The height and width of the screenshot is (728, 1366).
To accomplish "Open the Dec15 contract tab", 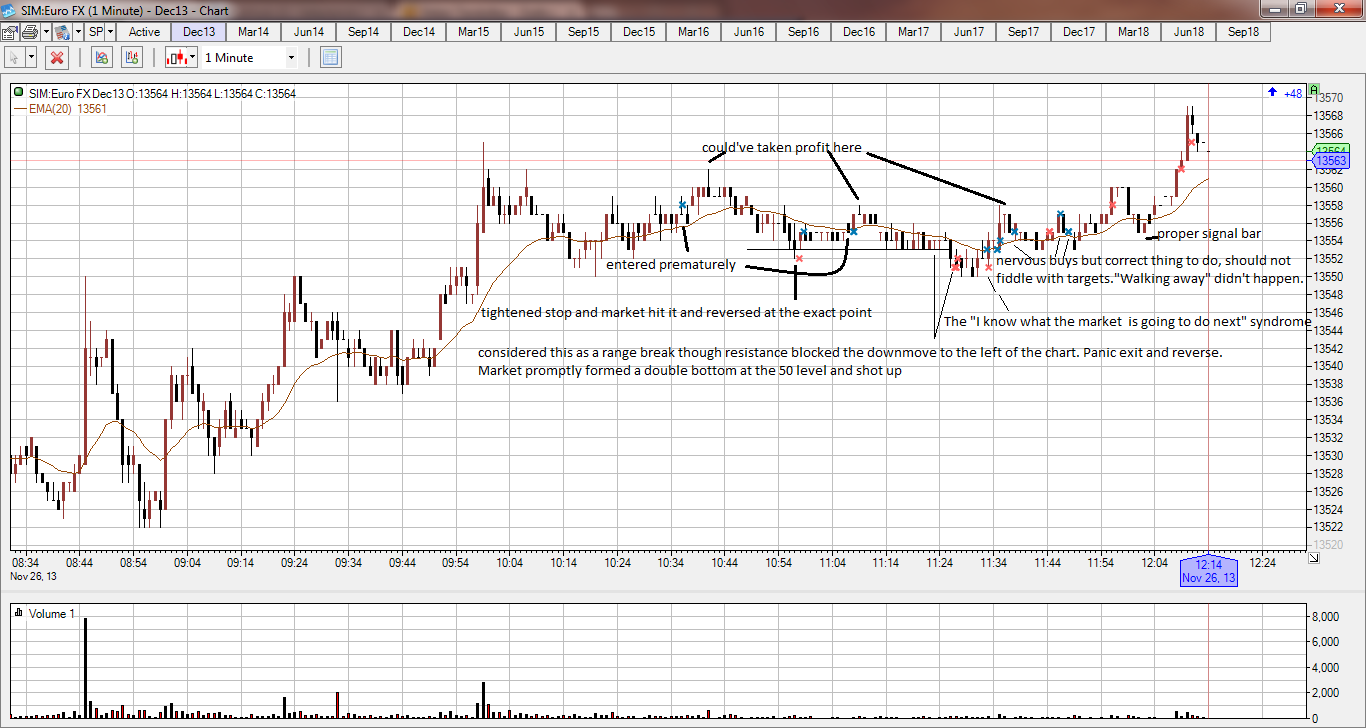I will pyautogui.click(x=639, y=32).
